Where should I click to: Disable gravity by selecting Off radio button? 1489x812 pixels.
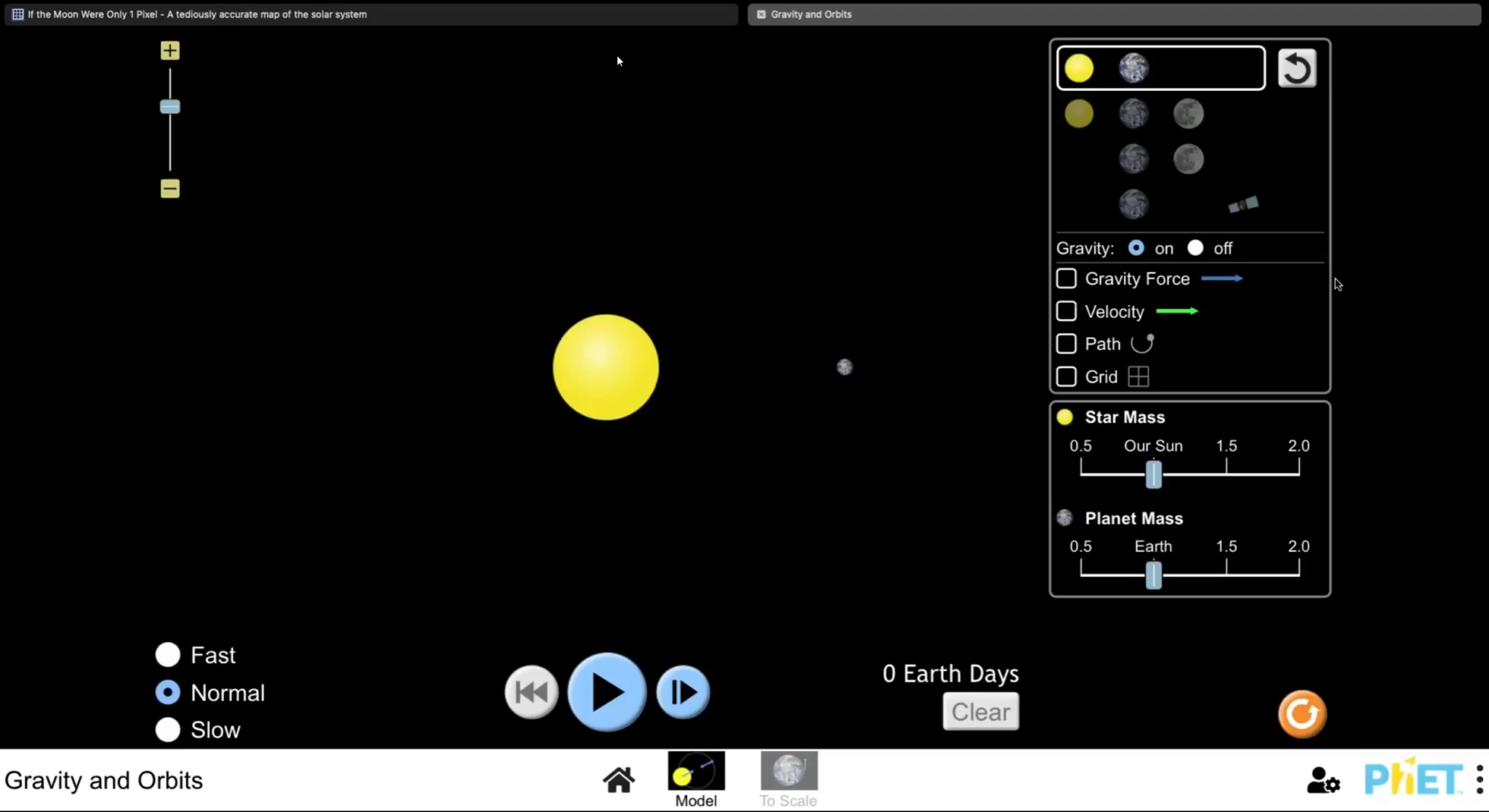[x=1195, y=248]
